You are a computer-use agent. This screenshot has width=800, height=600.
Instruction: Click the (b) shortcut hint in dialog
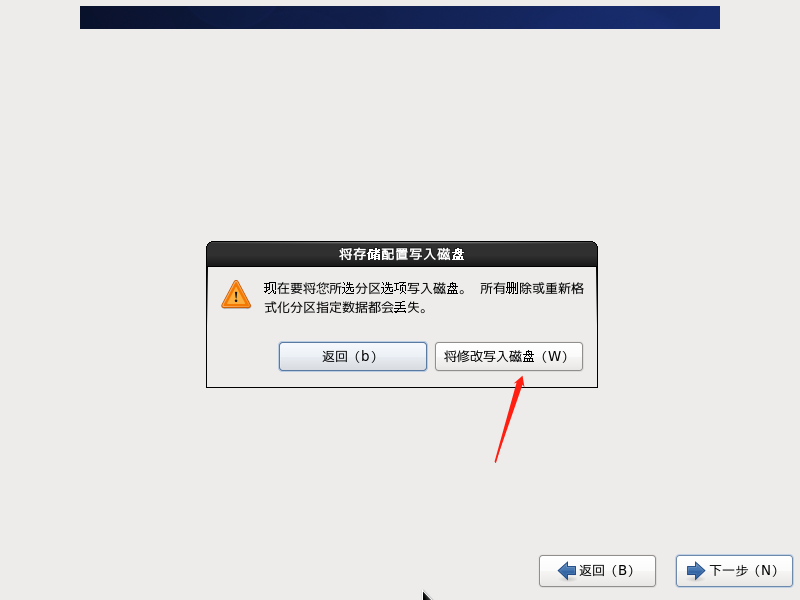coord(365,356)
